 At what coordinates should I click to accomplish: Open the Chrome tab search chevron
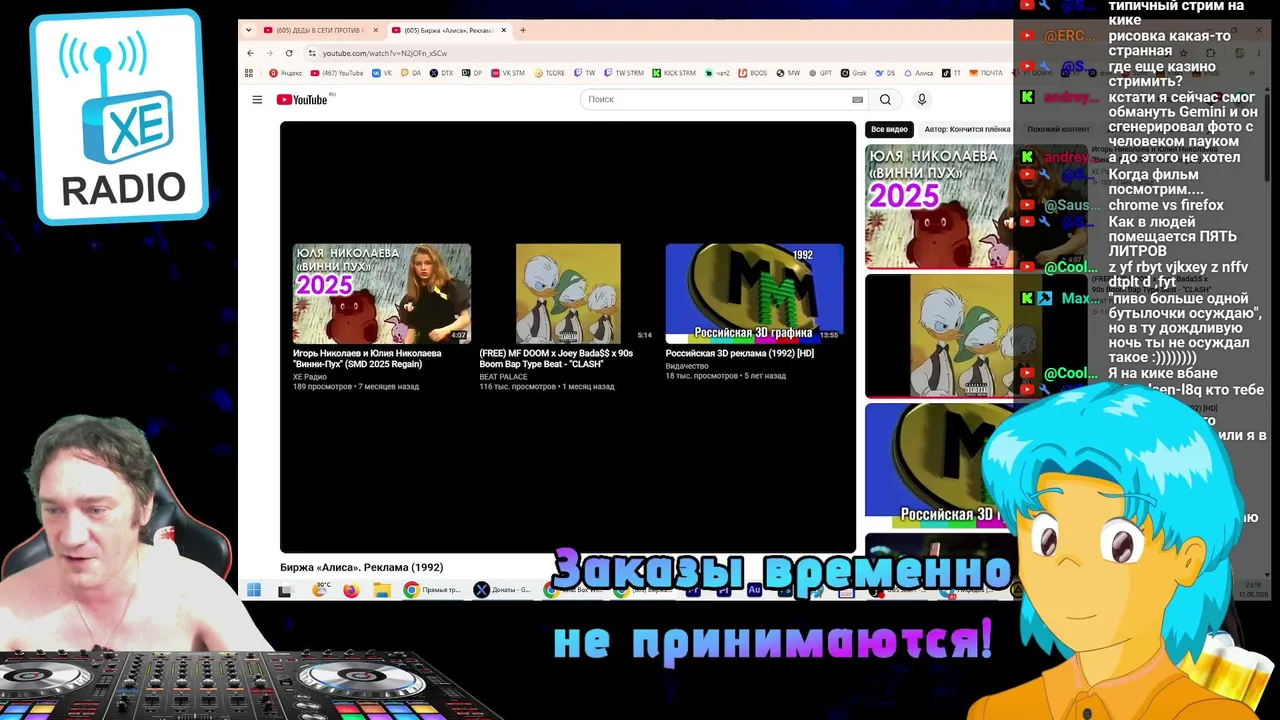[248, 30]
